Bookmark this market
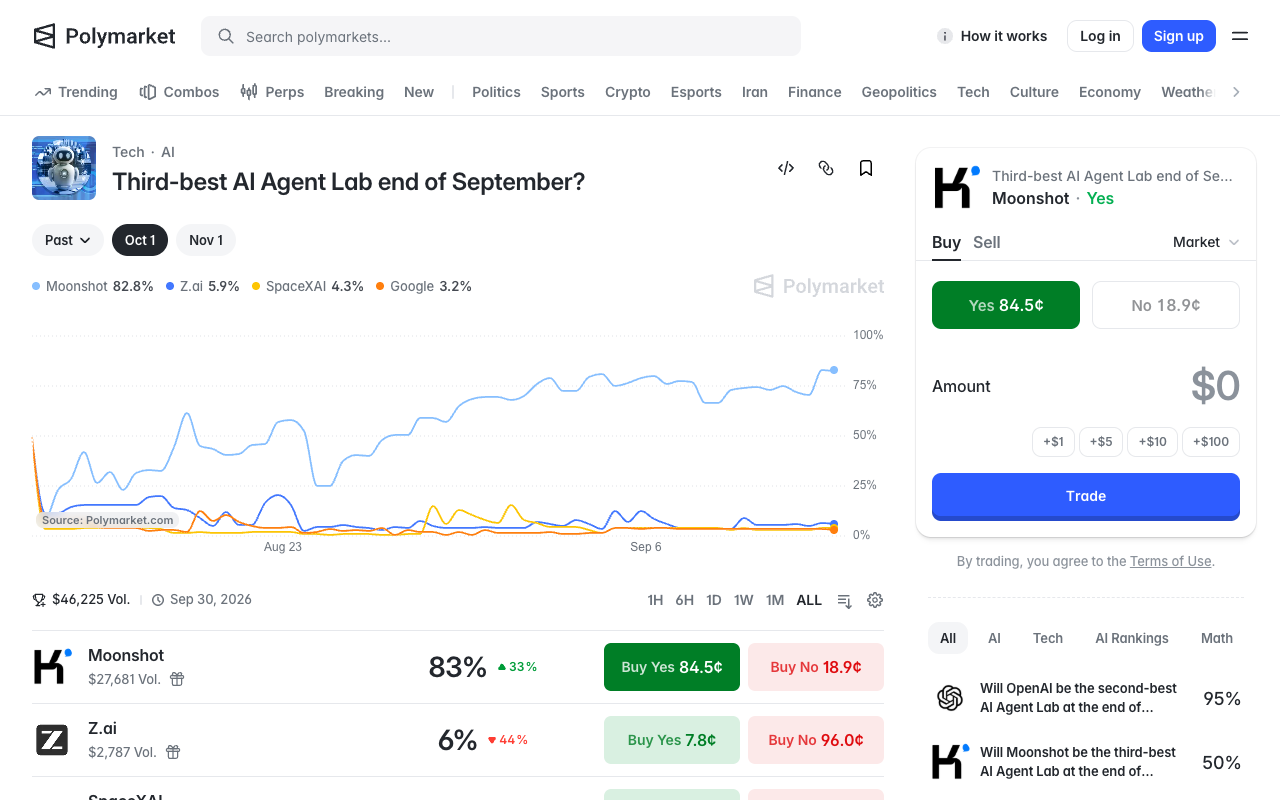 click(x=866, y=168)
